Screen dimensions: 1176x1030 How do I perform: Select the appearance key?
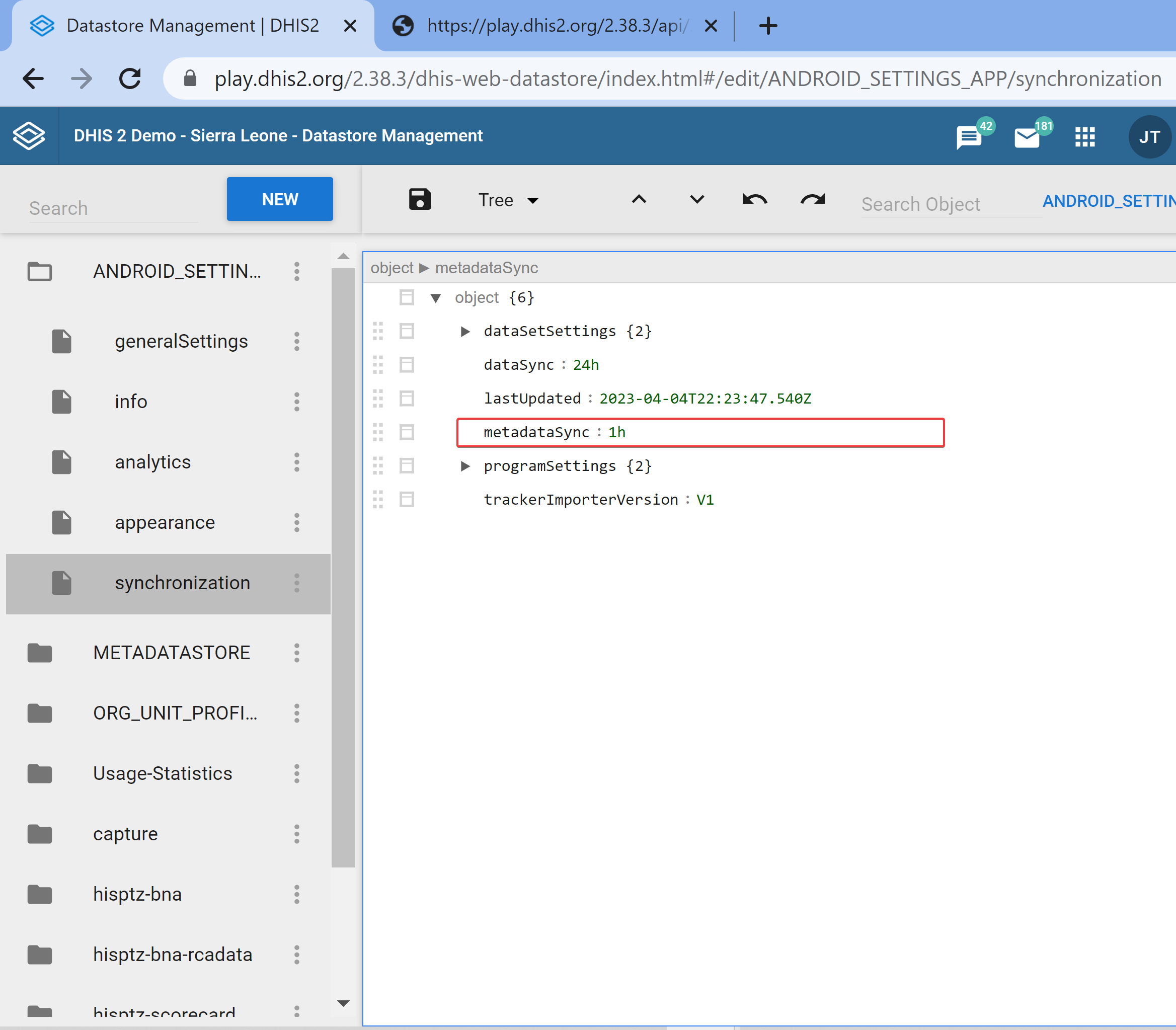tap(165, 522)
